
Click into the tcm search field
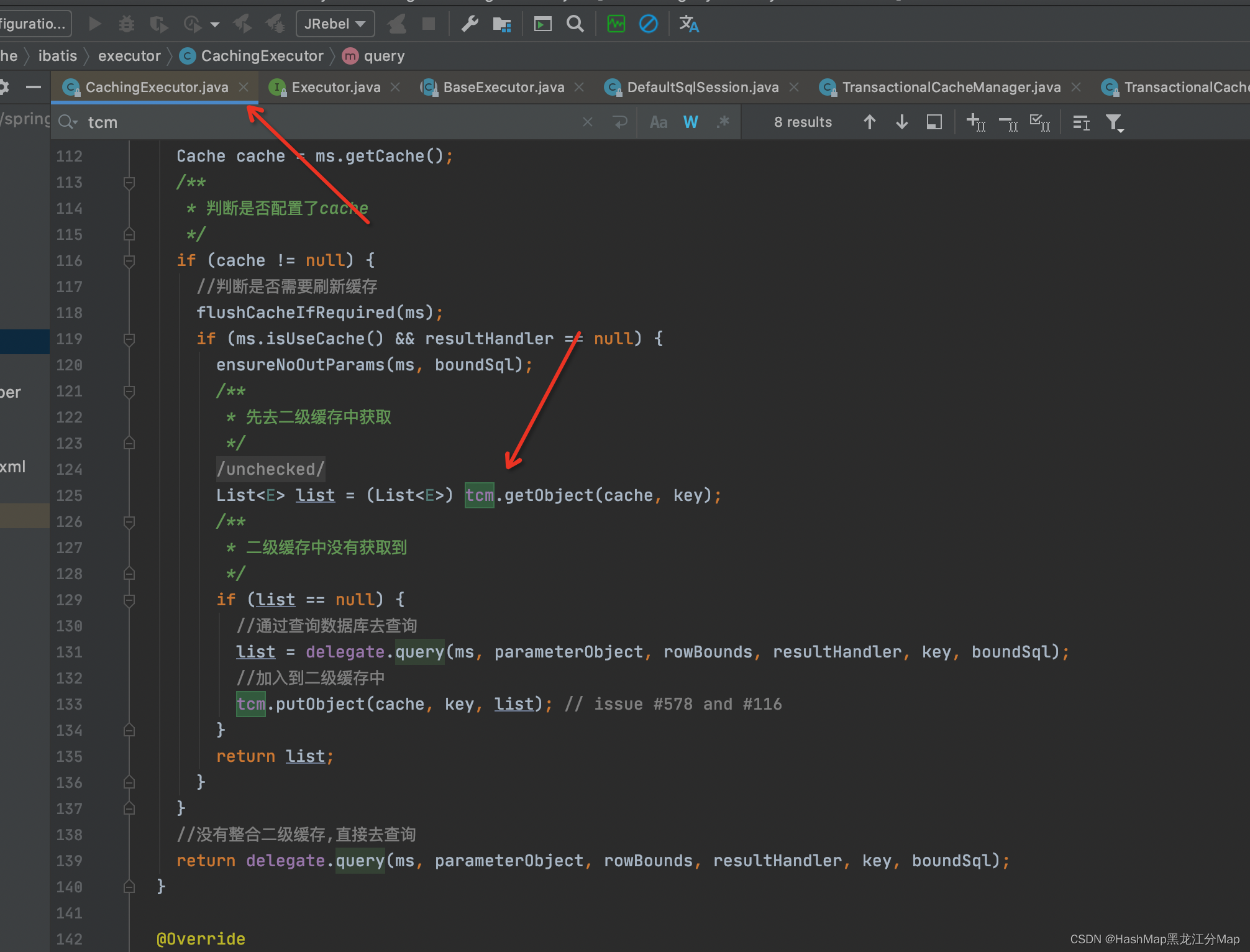pyautogui.click(x=329, y=122)
